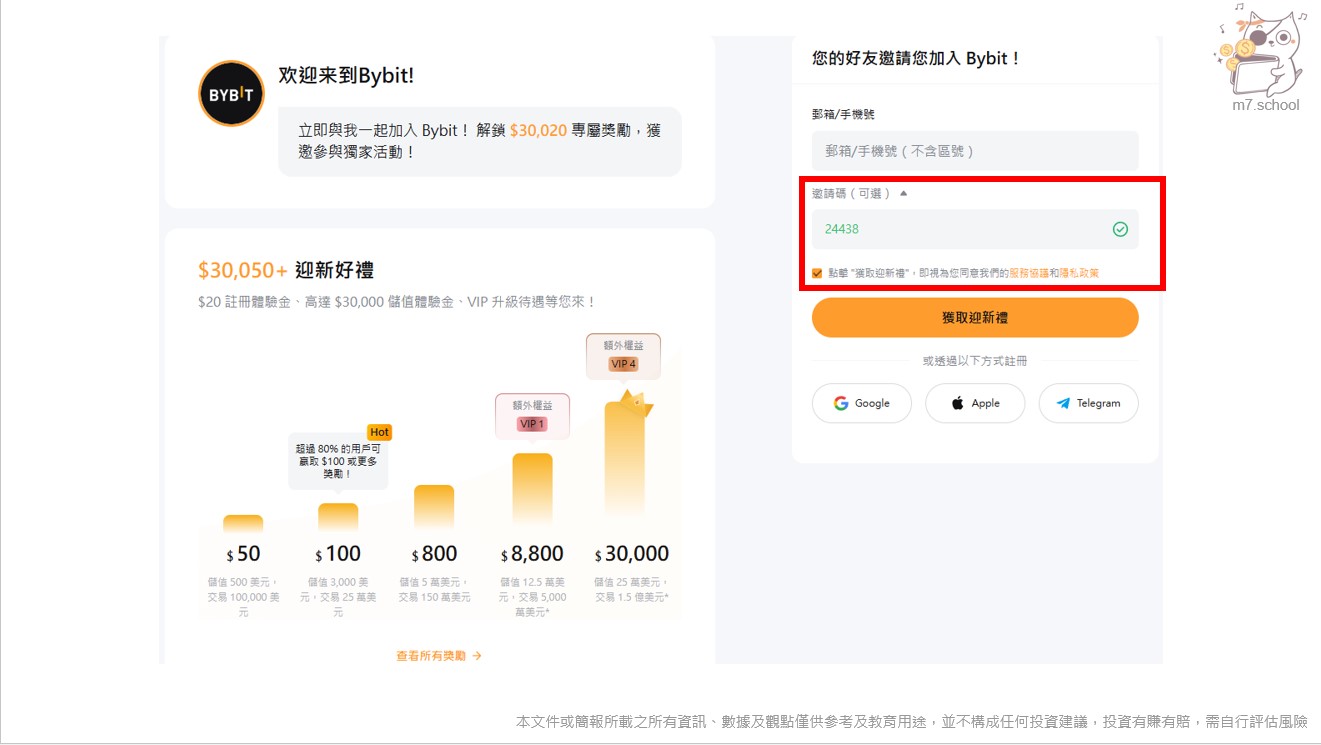The height and width of the screenshot is (745, 1321).
Task: Click the VIP 1 badge
Action: point(532,424)
